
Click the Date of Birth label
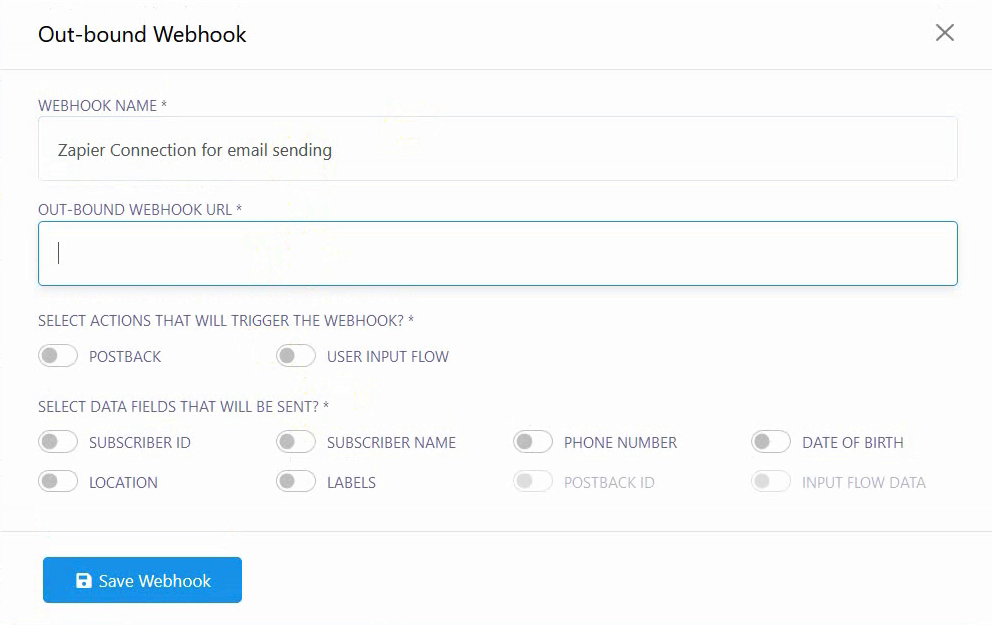tap(852, 443)
